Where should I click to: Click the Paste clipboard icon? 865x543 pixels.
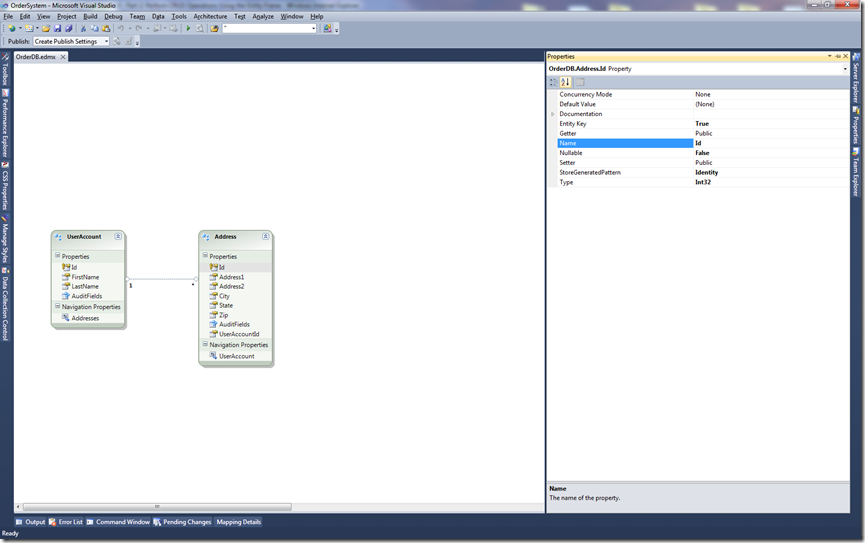[x=106, y=28]
